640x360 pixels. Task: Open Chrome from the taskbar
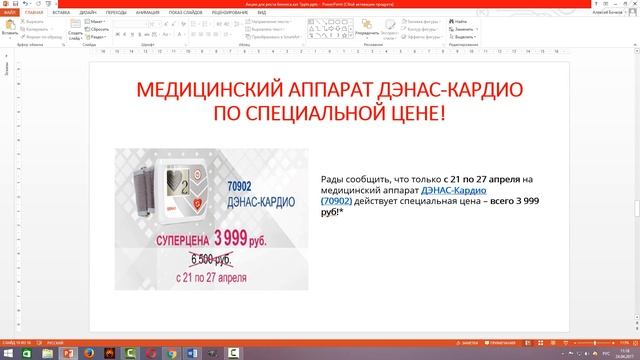click(172, 353)
